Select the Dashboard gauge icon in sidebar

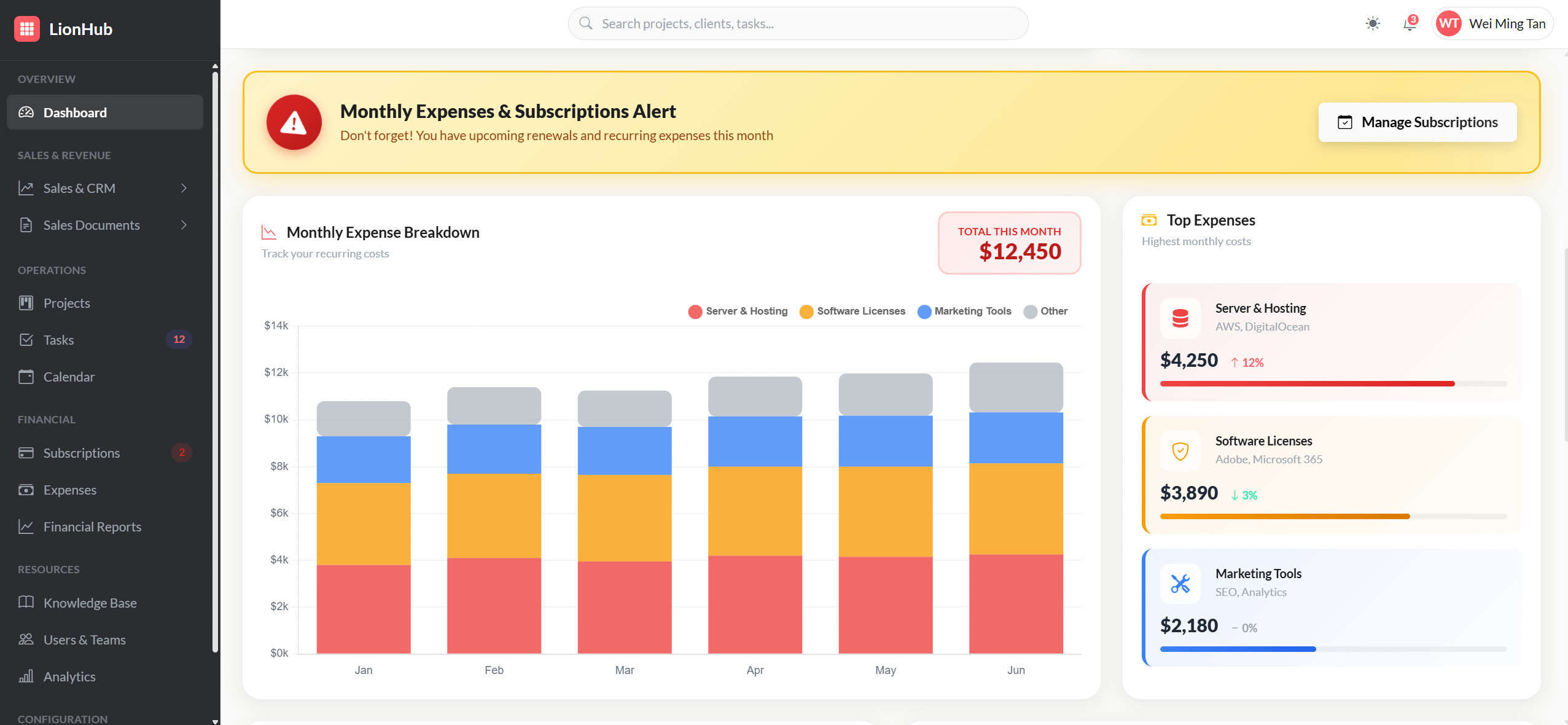(x=26, y=112)
